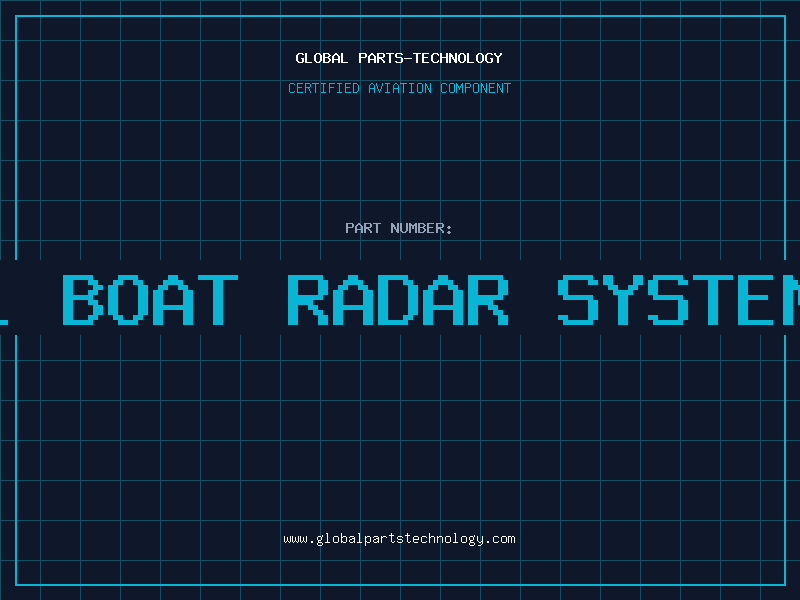Click the word GLOBAL in the header

[x=322, y=58]
